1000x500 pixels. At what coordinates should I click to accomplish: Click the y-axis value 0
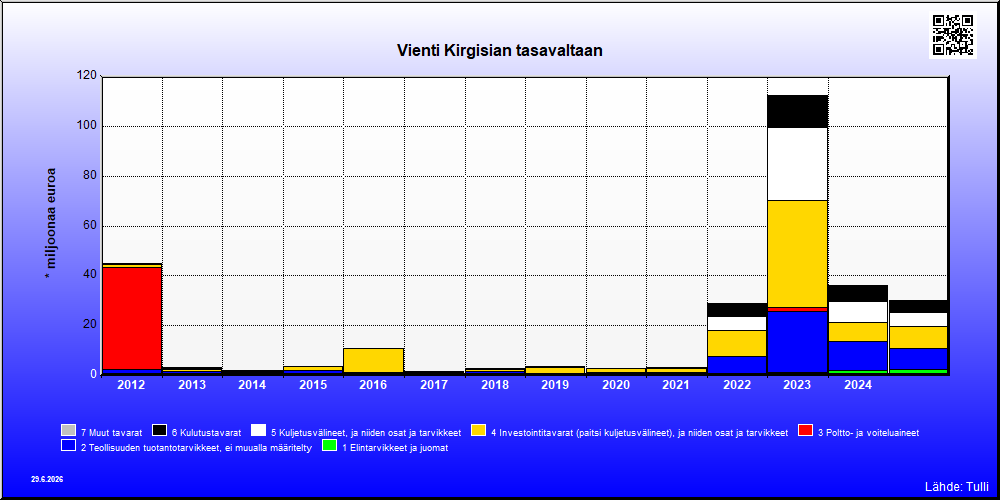(x=93, y=374)
